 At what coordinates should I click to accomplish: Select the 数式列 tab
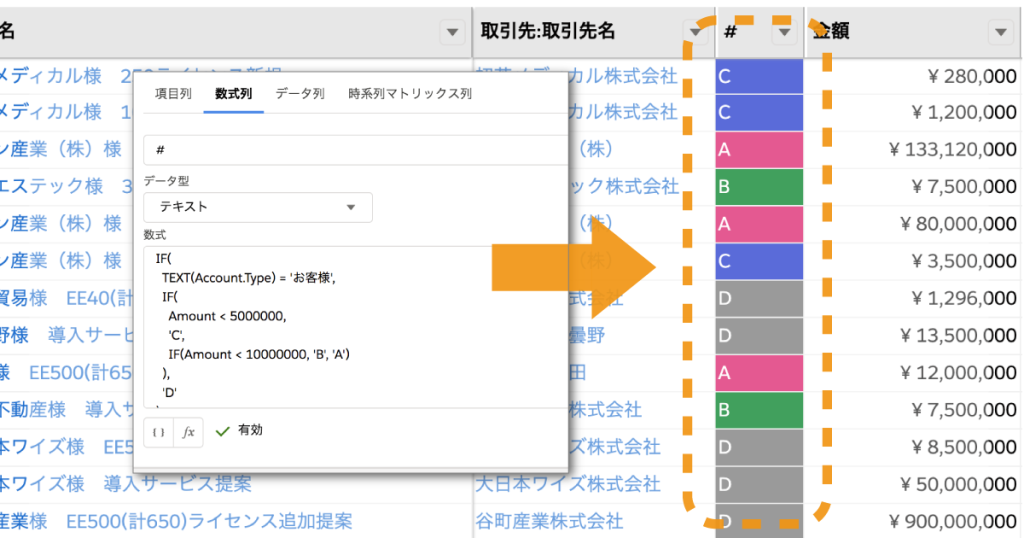(x=233, y=94)
